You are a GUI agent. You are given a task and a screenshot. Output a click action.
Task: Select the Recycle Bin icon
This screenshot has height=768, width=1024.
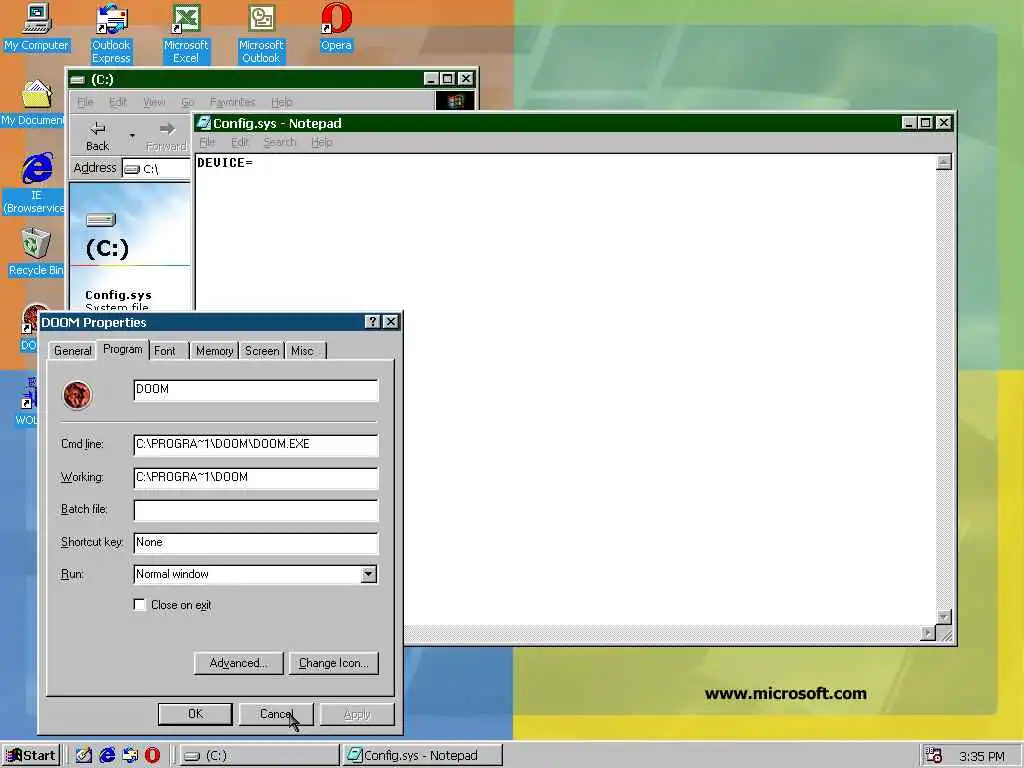pyautogui.click(x=36, y=251)
